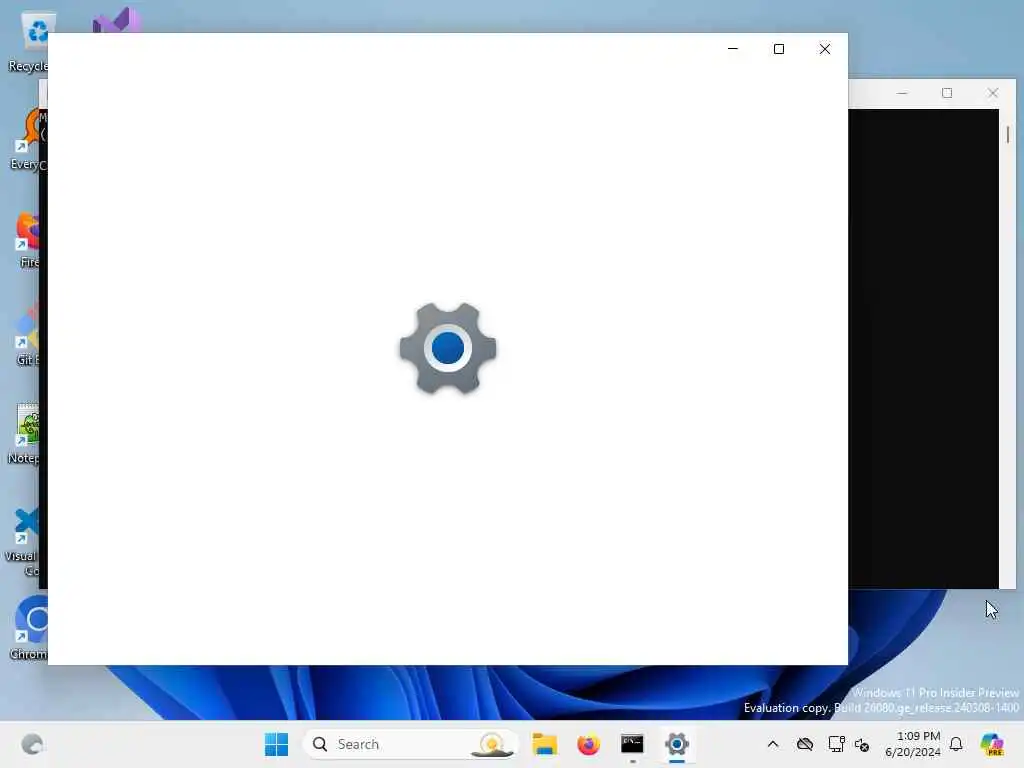Launch Firefox from the taskbar

[588, 744]
